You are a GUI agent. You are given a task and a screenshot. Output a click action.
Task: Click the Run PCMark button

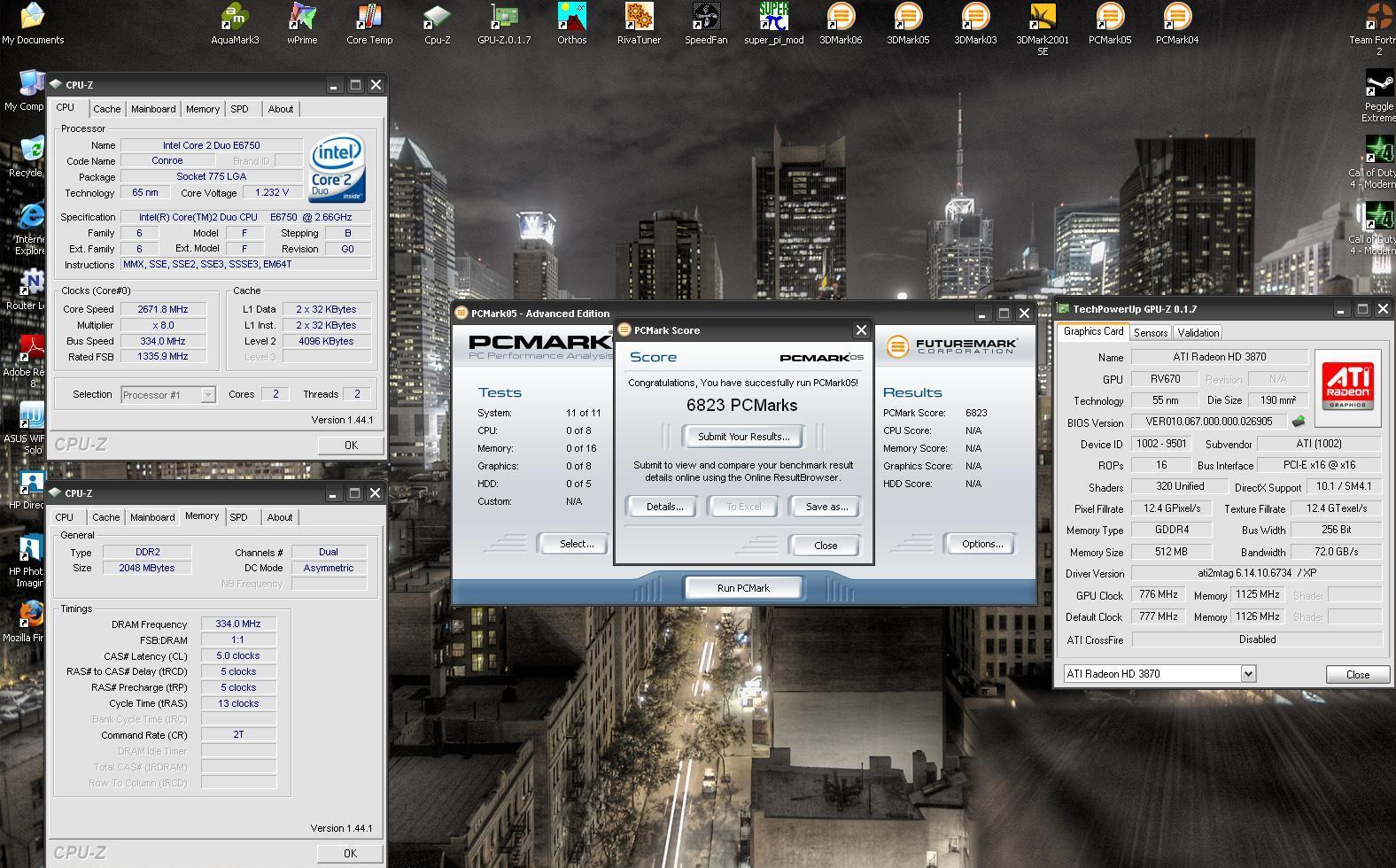click(x=743, y=588)
